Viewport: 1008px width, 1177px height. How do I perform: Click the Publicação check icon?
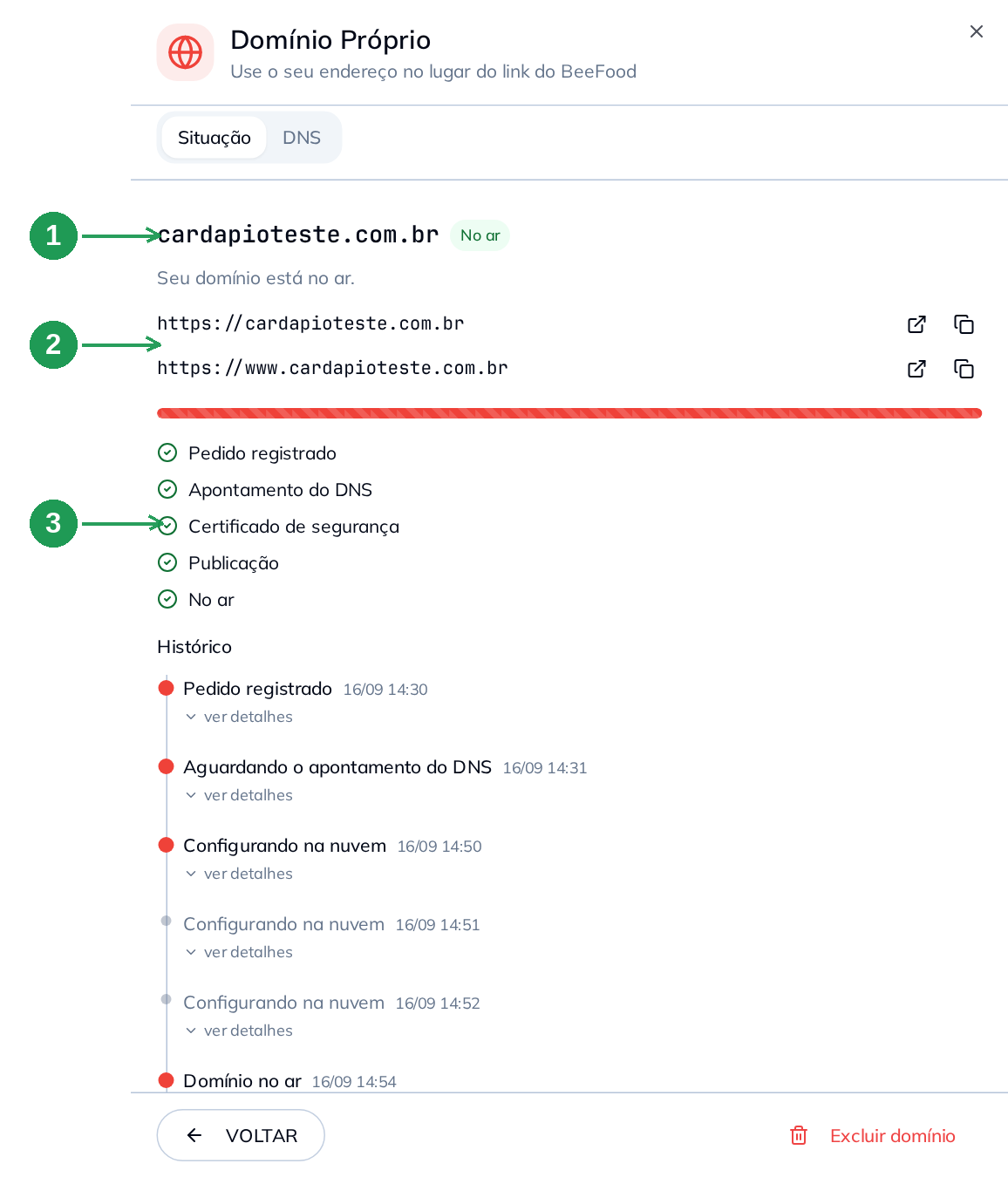(167, 562)
